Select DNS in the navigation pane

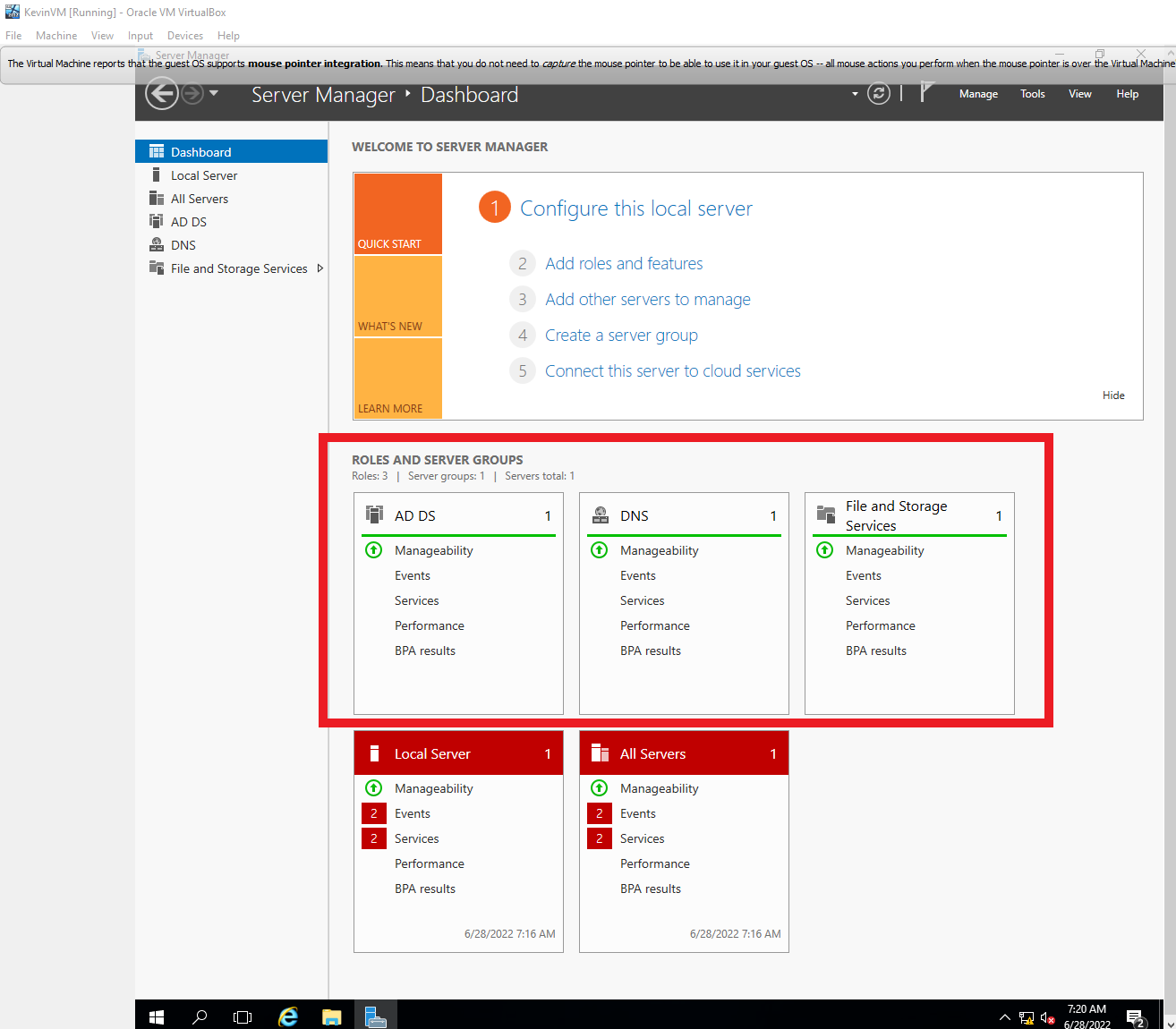(183, 244)
